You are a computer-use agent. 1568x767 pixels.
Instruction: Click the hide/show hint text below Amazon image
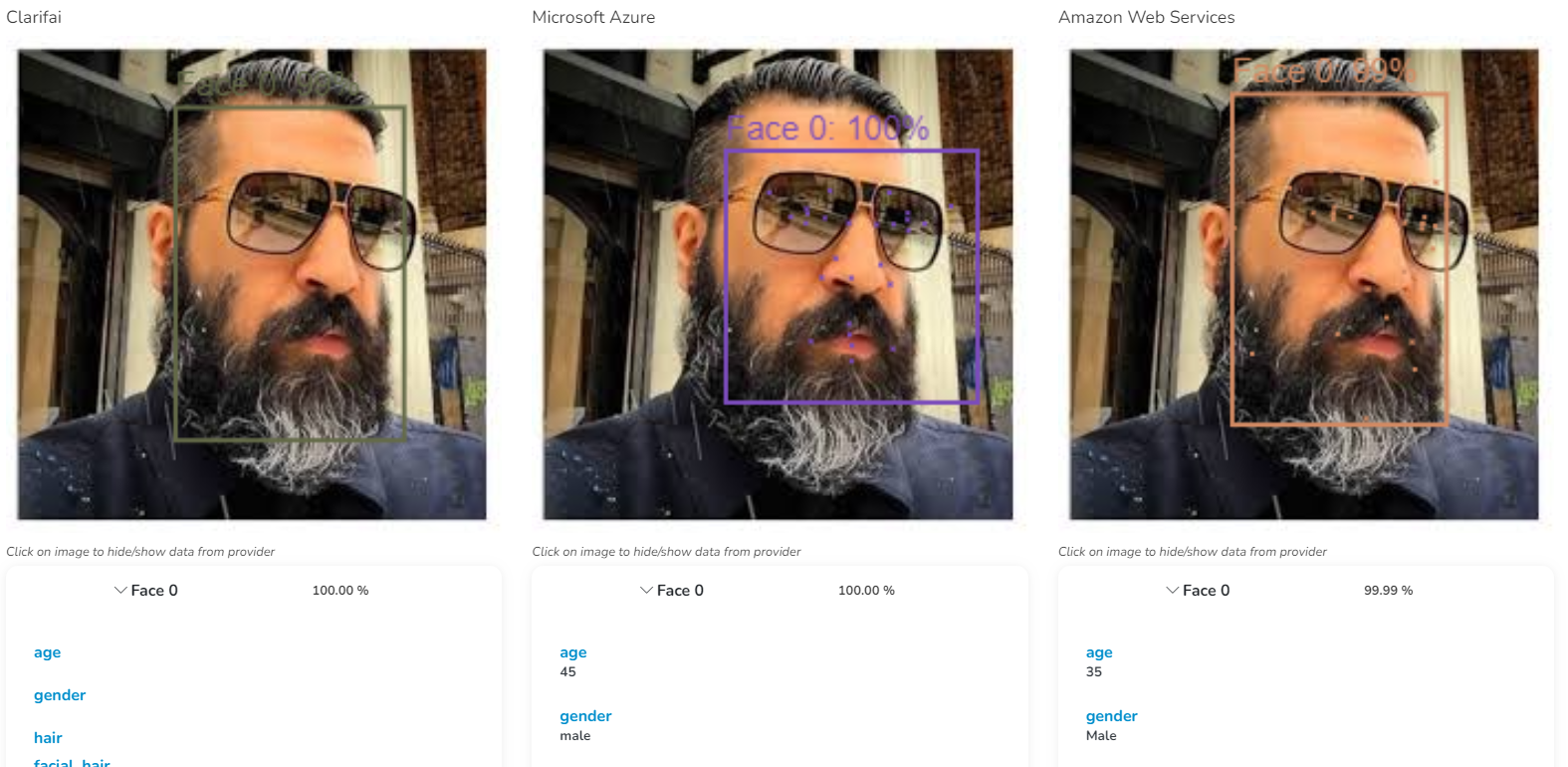coord(1193,552)
